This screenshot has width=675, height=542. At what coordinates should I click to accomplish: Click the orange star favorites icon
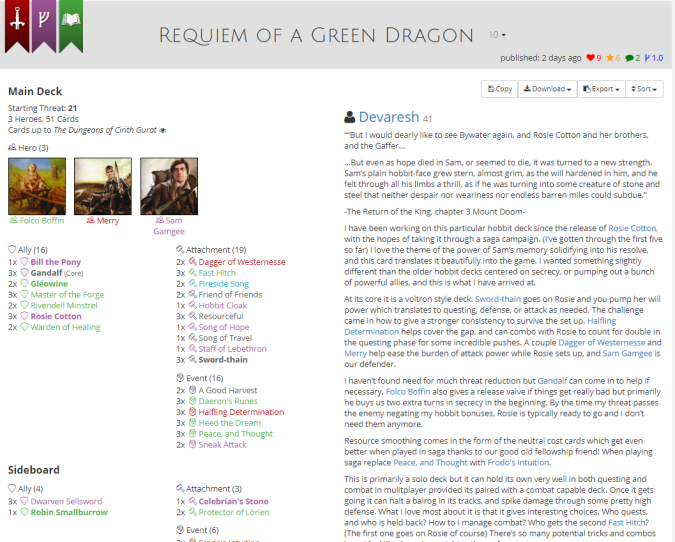click(610, 58)
